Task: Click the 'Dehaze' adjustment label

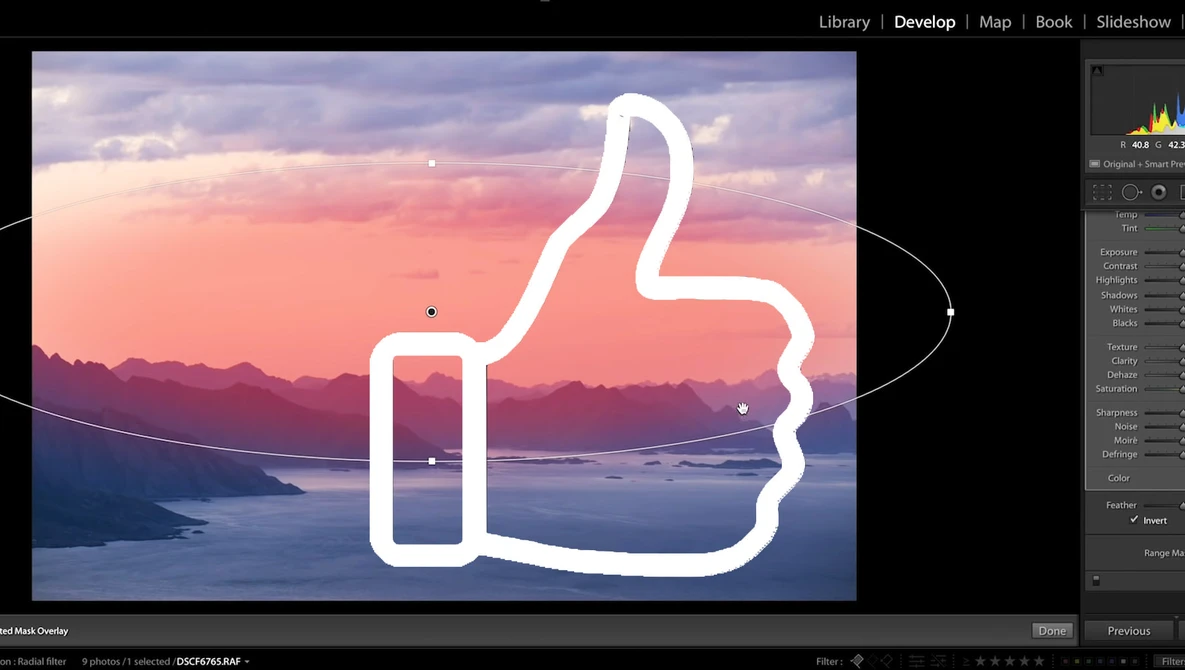Action: [1122, 375]
